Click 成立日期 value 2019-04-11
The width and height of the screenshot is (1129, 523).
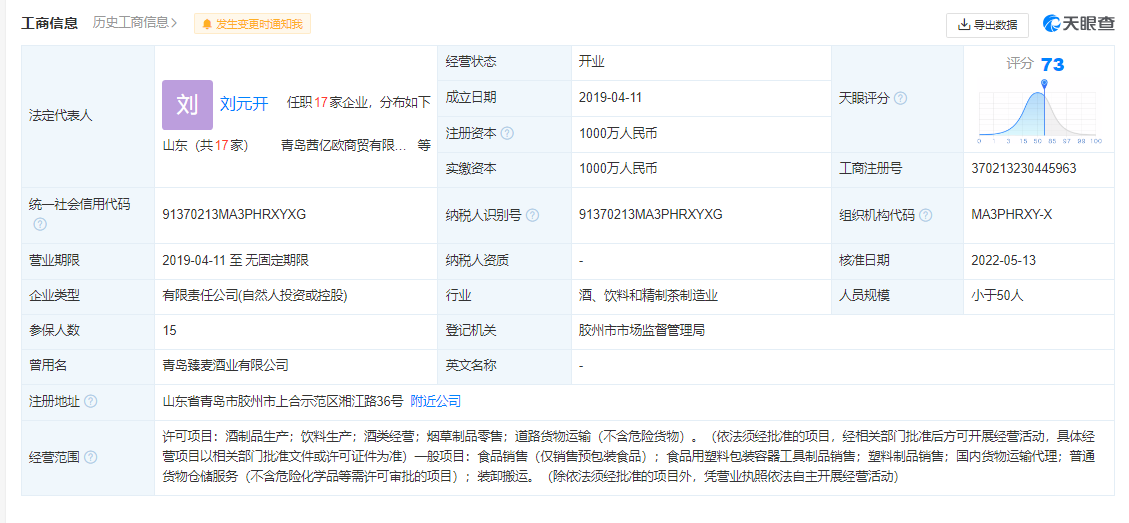pos(610,98)
